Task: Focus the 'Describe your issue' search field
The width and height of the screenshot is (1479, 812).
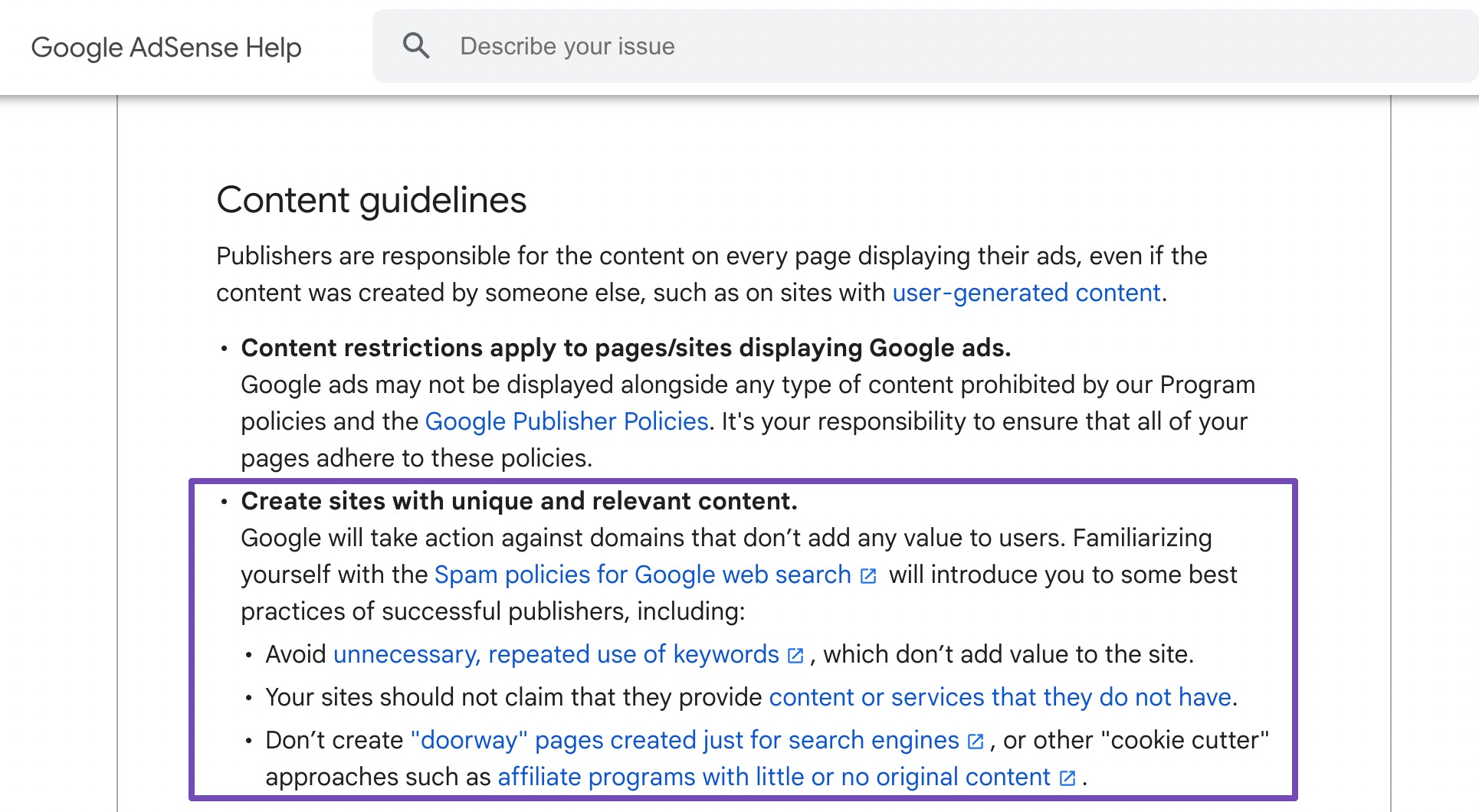Action: (926, 46)
